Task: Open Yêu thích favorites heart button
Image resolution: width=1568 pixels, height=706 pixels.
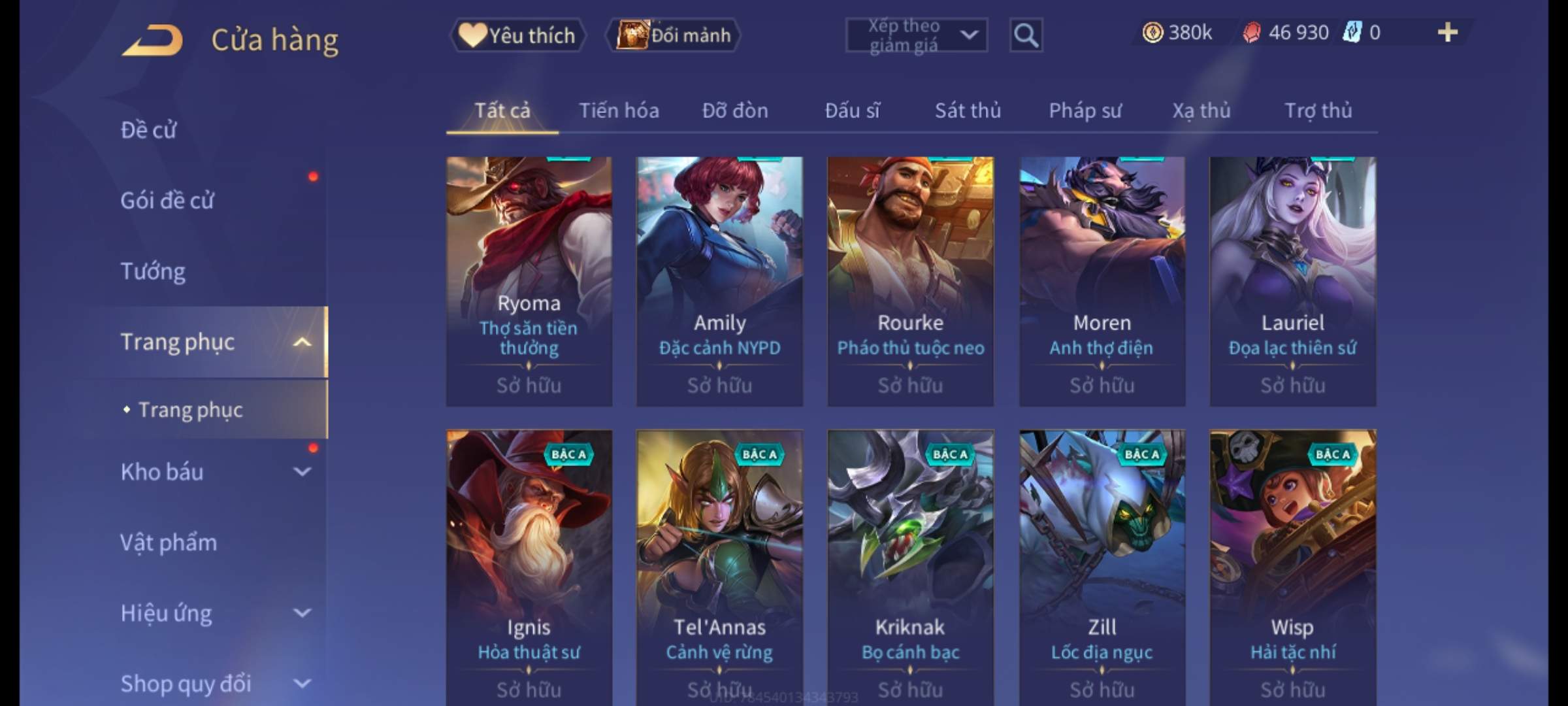Action: [x=517, y=35]
